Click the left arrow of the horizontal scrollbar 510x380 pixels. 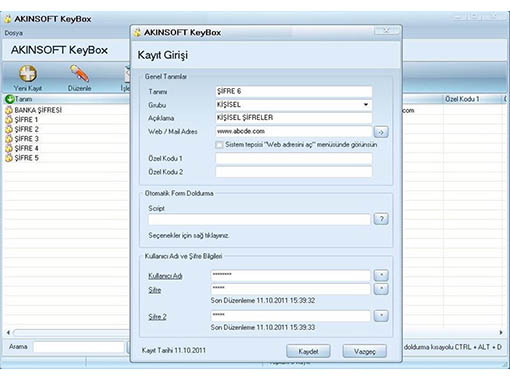point(8,332)
